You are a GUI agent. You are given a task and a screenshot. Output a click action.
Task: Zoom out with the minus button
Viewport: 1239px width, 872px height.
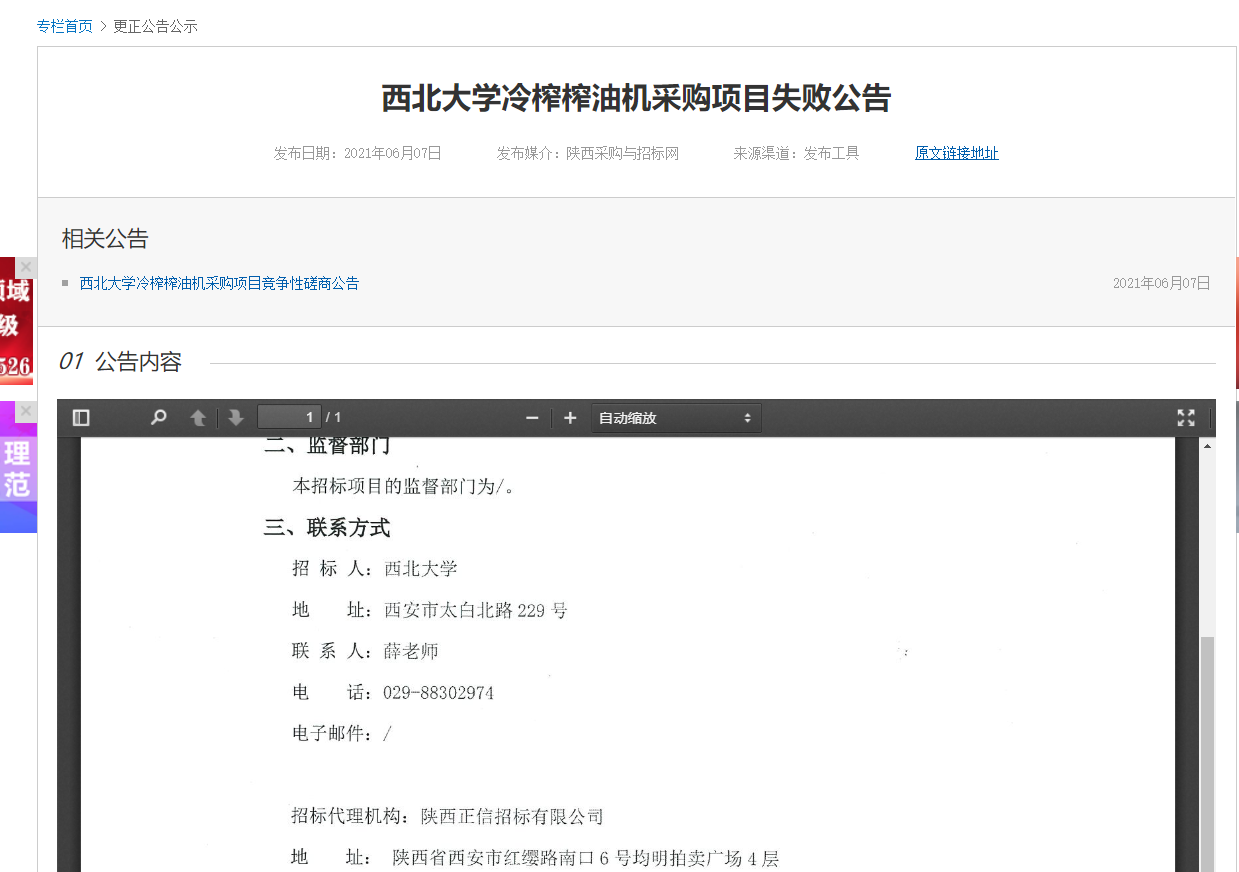[532, 418]
